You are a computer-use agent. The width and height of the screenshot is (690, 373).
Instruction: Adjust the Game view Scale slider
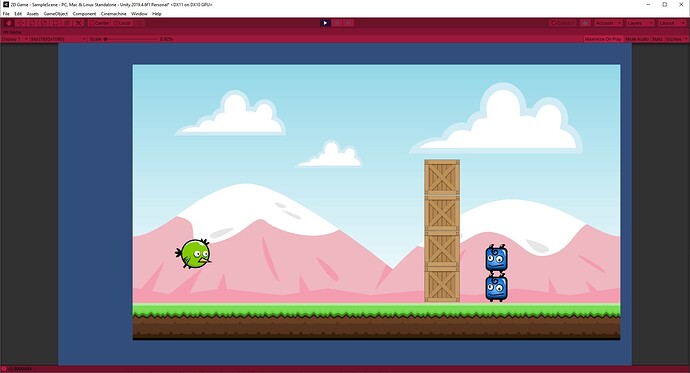[131, 39]
